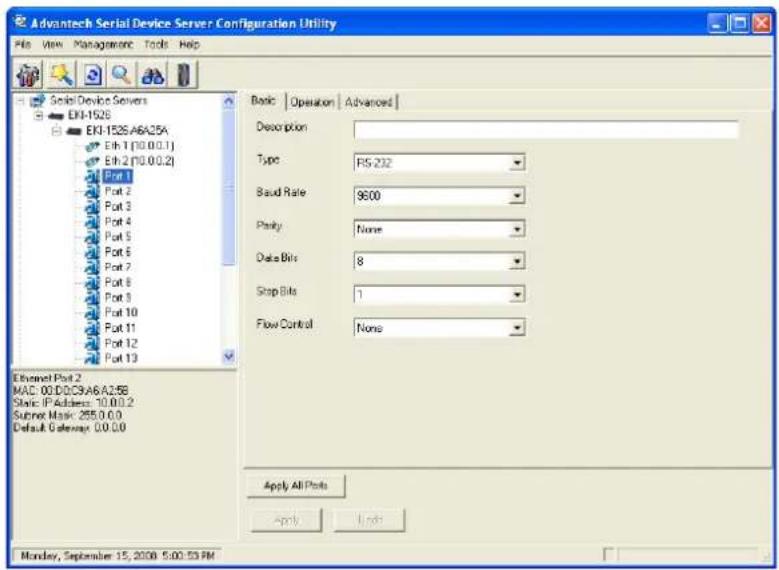Switch to the Operation tab

(x=312, y=102)
